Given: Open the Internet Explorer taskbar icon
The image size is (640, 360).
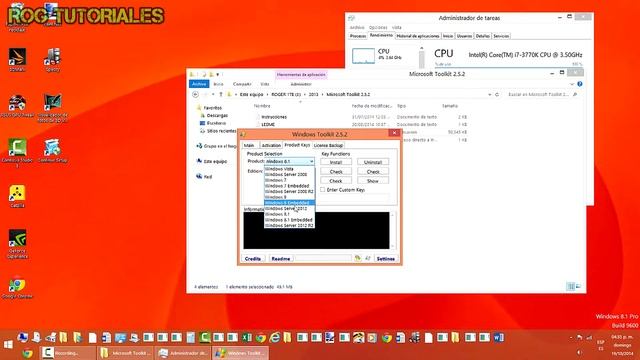Looking at the screenshot, I should tap(275, 338).
